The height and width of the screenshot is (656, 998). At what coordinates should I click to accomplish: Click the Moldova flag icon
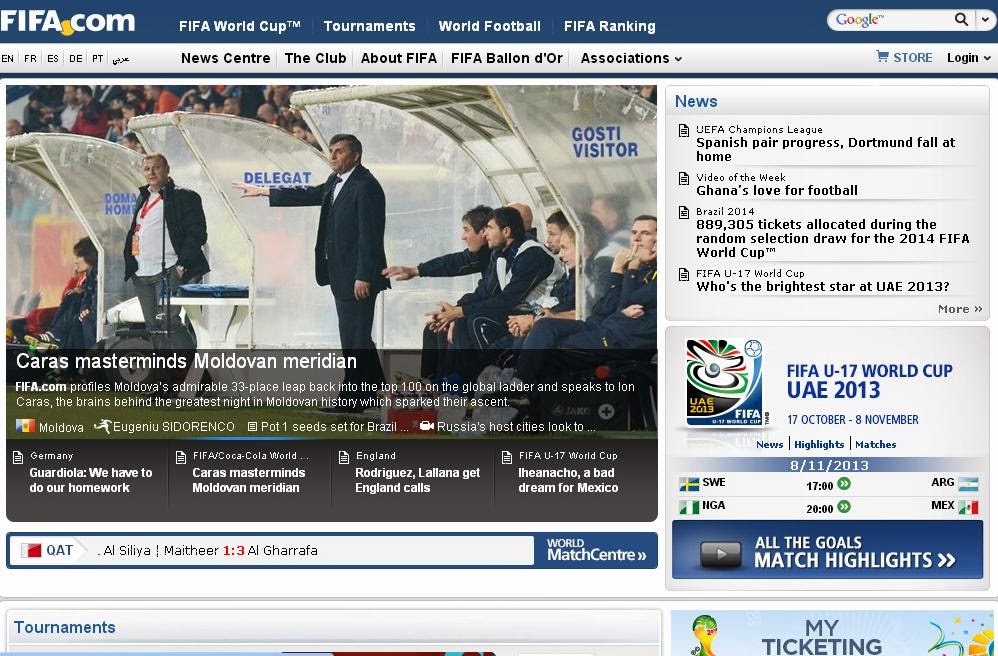[x=25, y=426]
